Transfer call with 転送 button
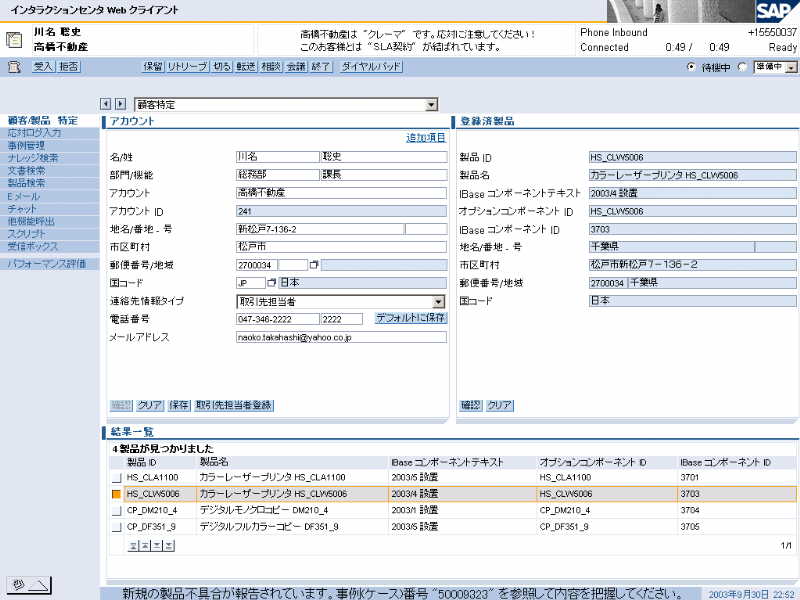The width and height of the screenshot is (800, 600). pos(246,66)
